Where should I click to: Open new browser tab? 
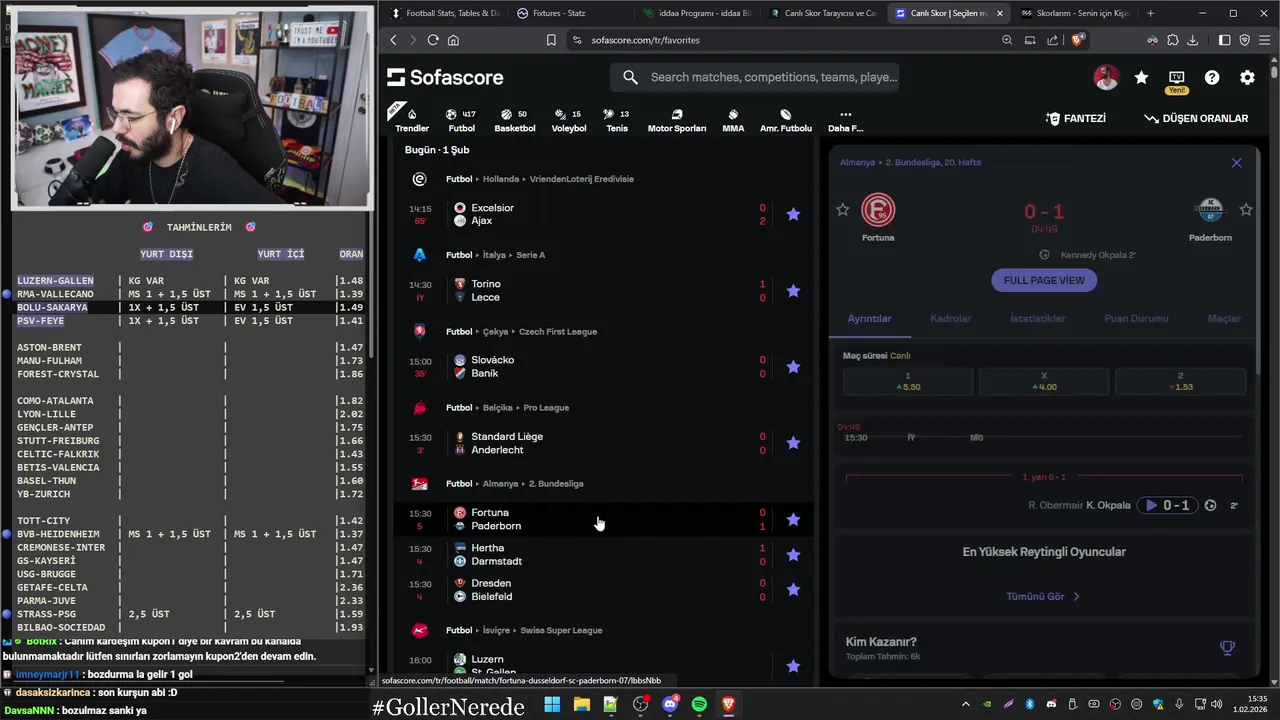[x=1150, y=13]
